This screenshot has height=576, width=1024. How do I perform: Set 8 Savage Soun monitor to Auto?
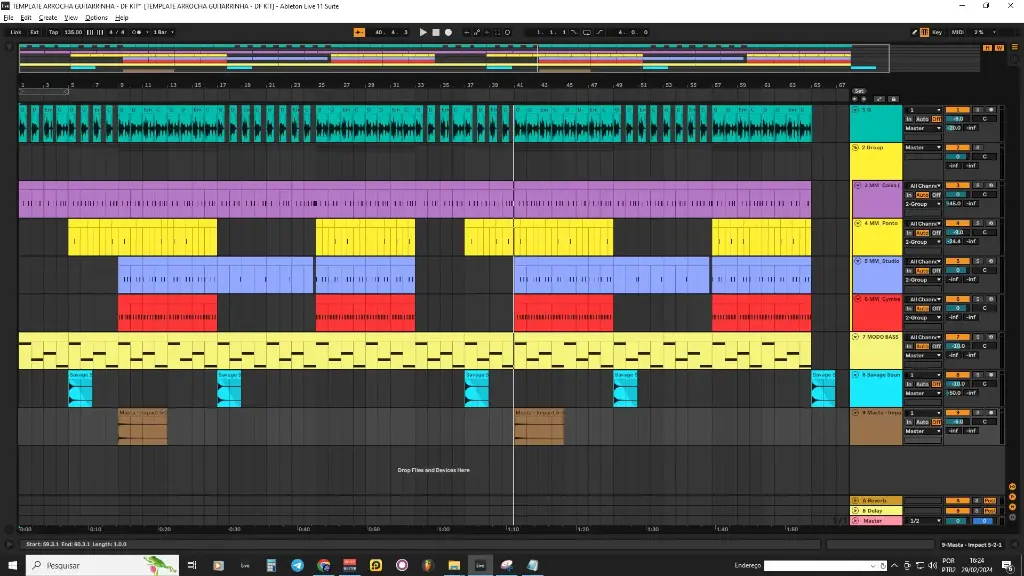tap(922, 384)
